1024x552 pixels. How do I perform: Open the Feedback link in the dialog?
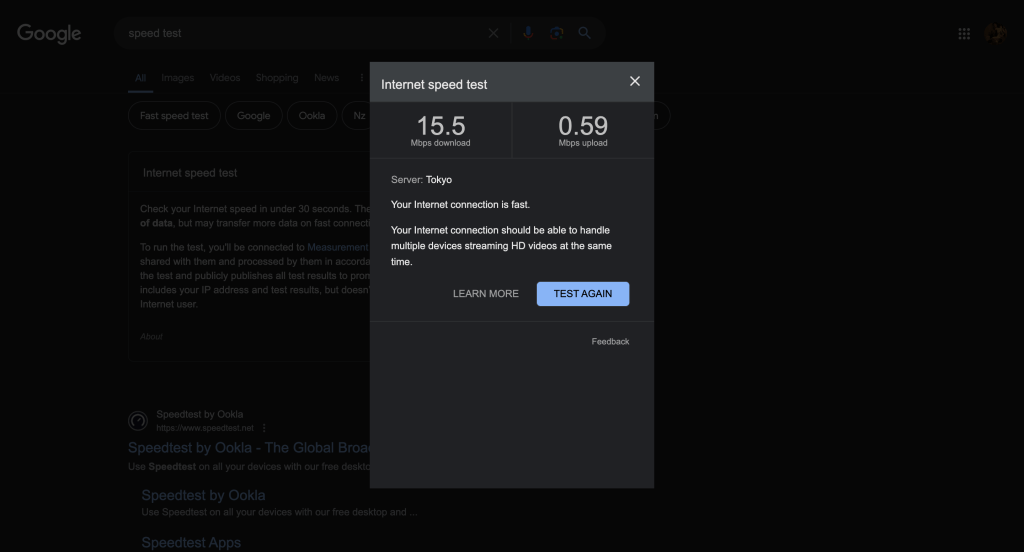(610, 342)
